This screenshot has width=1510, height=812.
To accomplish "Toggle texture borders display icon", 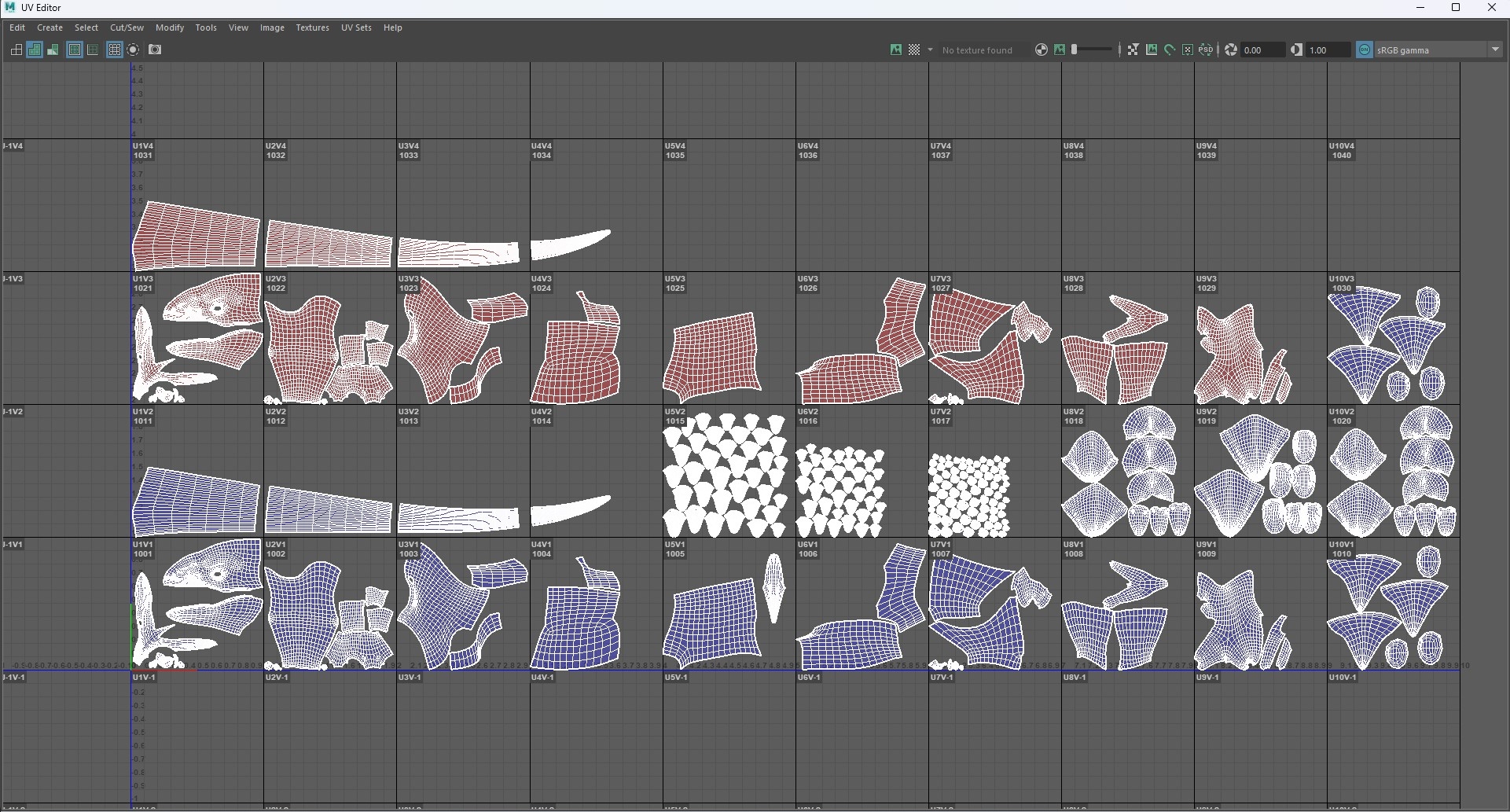I will [75, 50].
